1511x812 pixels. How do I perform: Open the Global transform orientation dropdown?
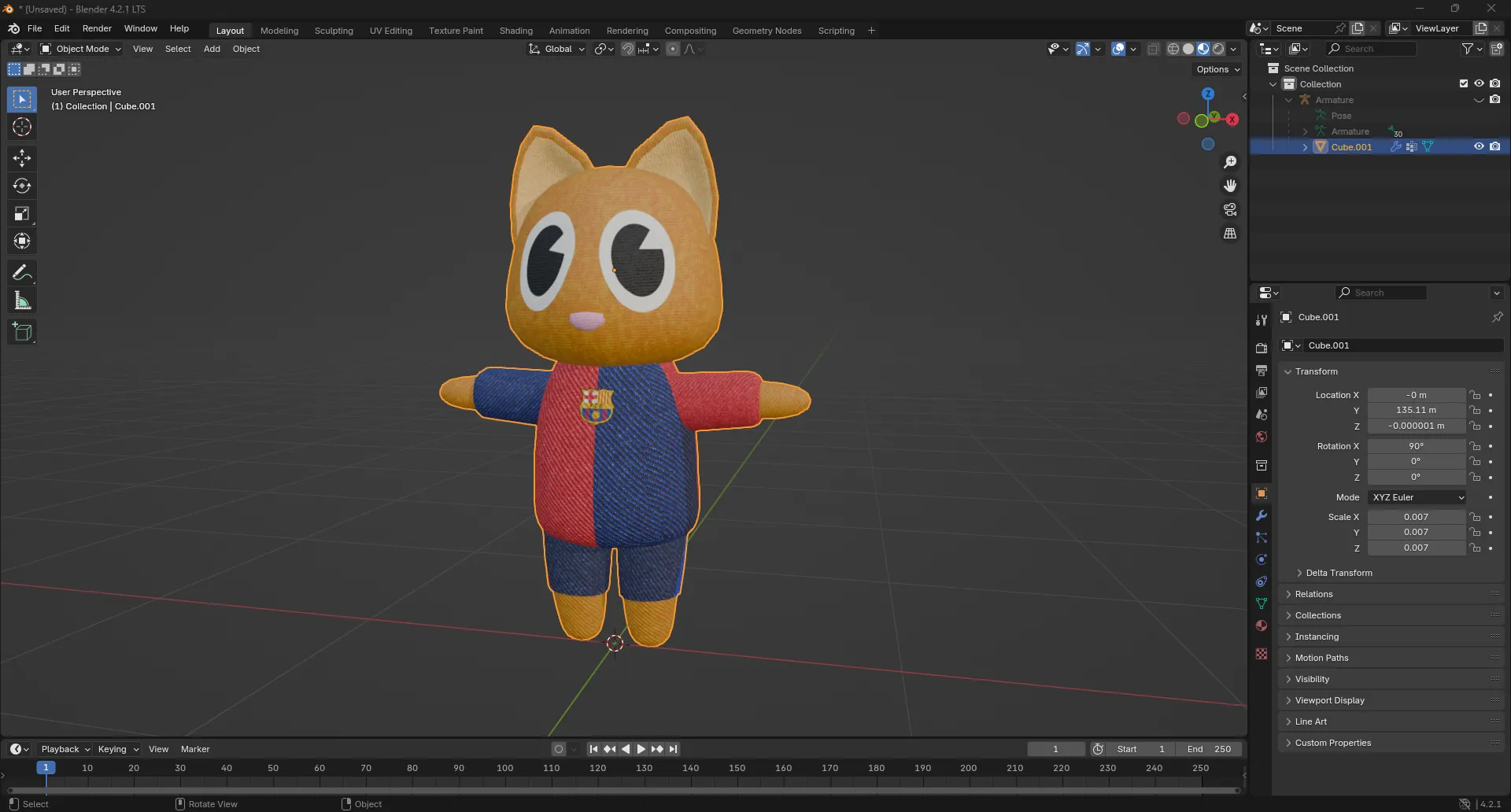coord(556,49)
